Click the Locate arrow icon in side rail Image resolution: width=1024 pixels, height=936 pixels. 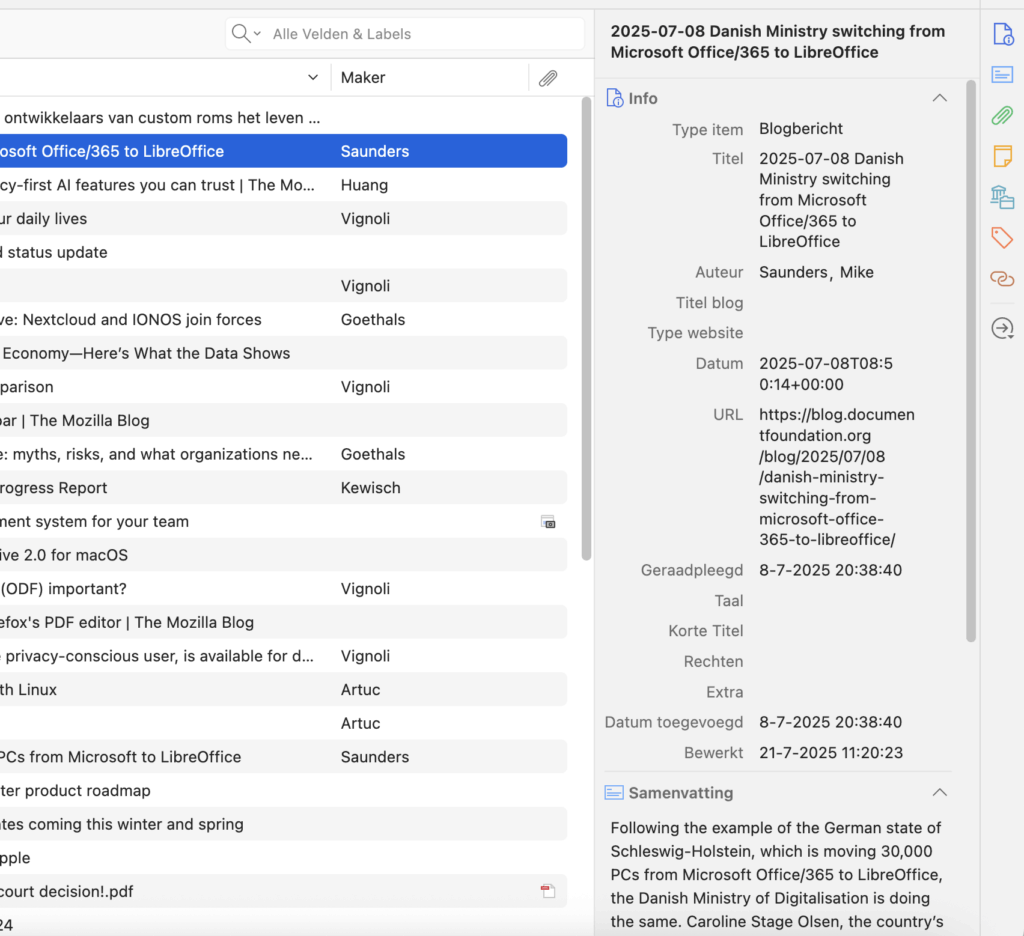point(1002,328)
